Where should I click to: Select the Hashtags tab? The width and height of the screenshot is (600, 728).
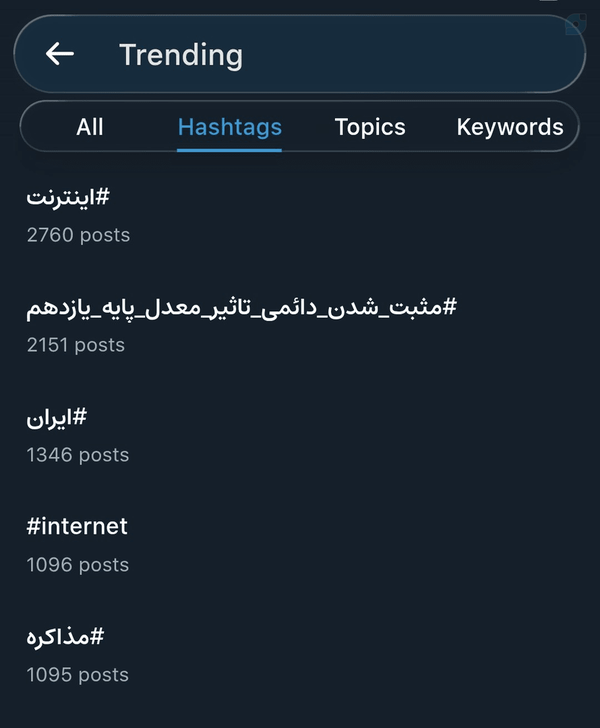tap(229, 127)
